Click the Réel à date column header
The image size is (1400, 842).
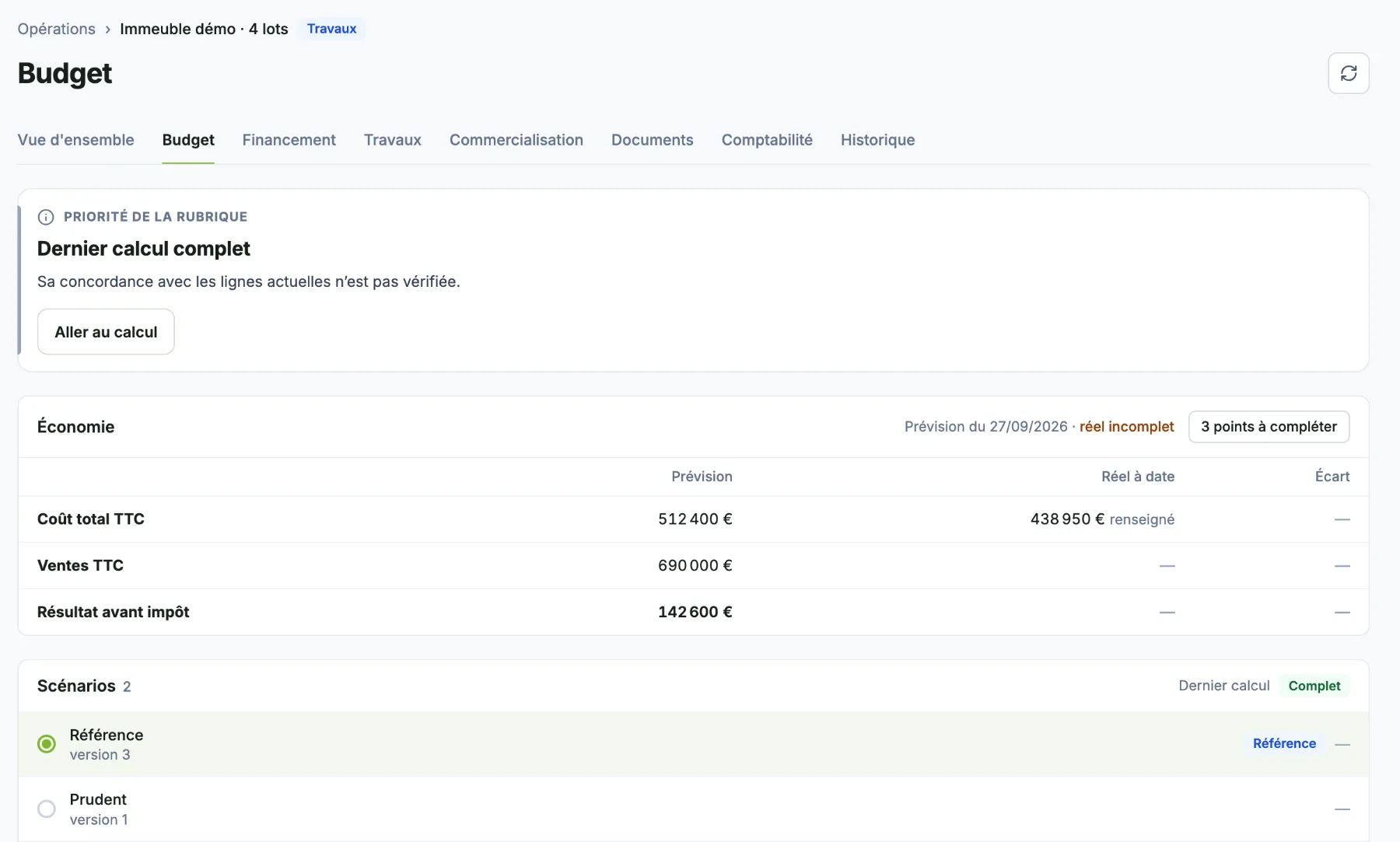click(x=1138, y=477)
